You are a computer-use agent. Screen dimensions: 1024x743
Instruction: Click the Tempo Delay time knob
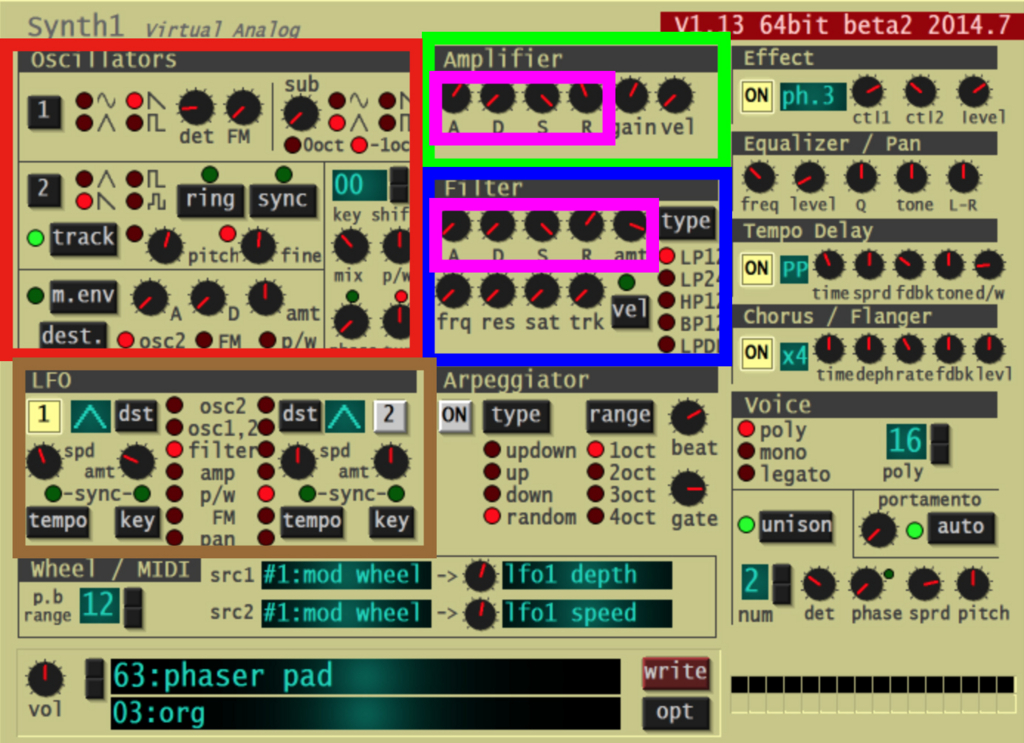click(x=829, y=266)
